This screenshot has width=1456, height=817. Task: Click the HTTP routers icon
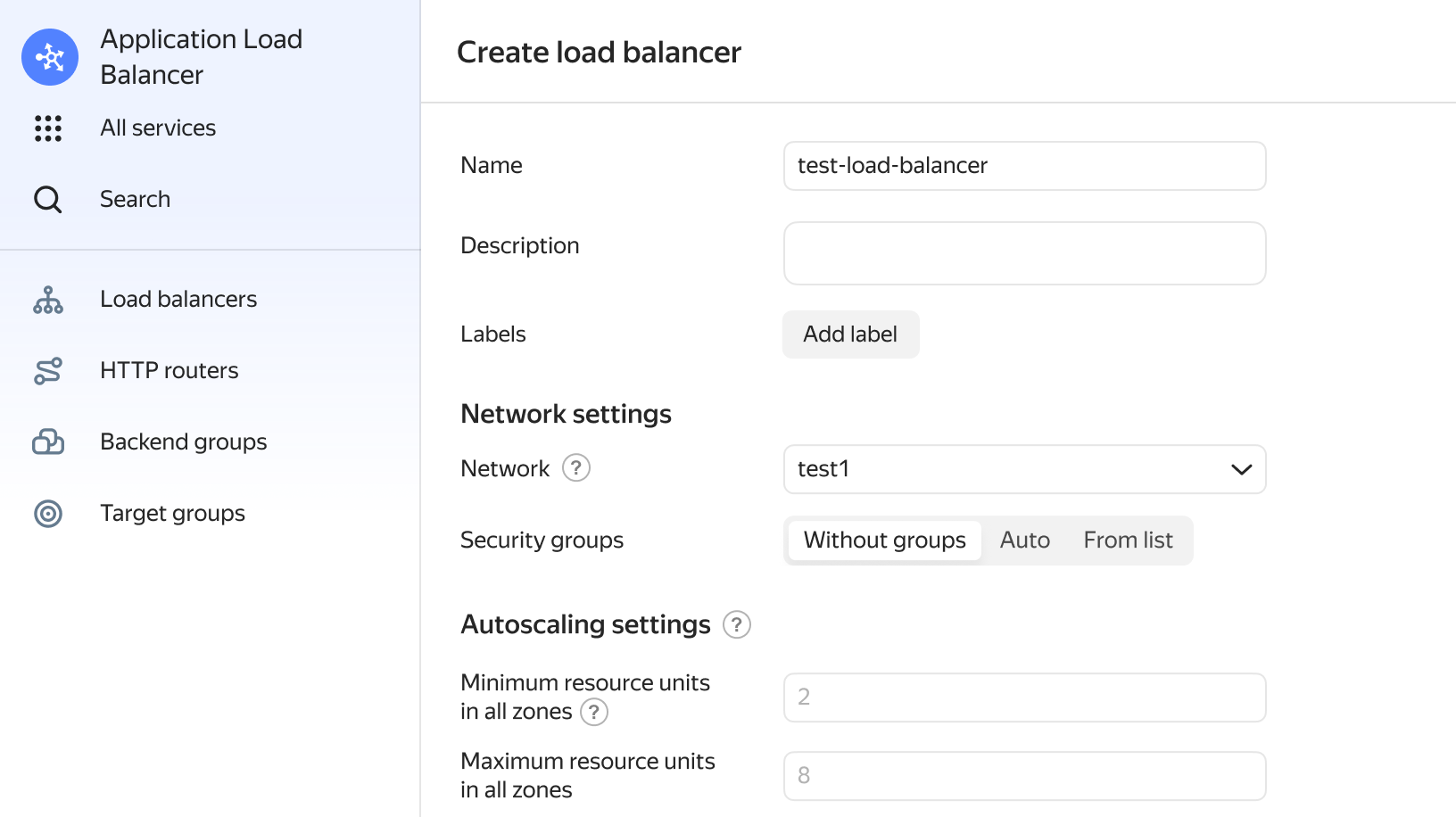[48, 371]
